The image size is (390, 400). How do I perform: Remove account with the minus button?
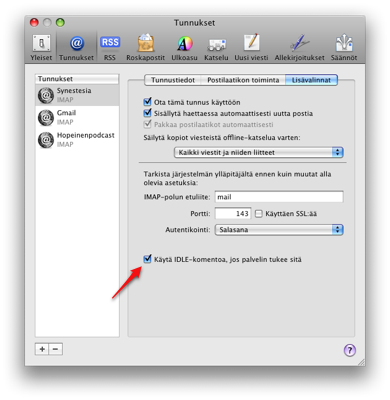[56, 349]
